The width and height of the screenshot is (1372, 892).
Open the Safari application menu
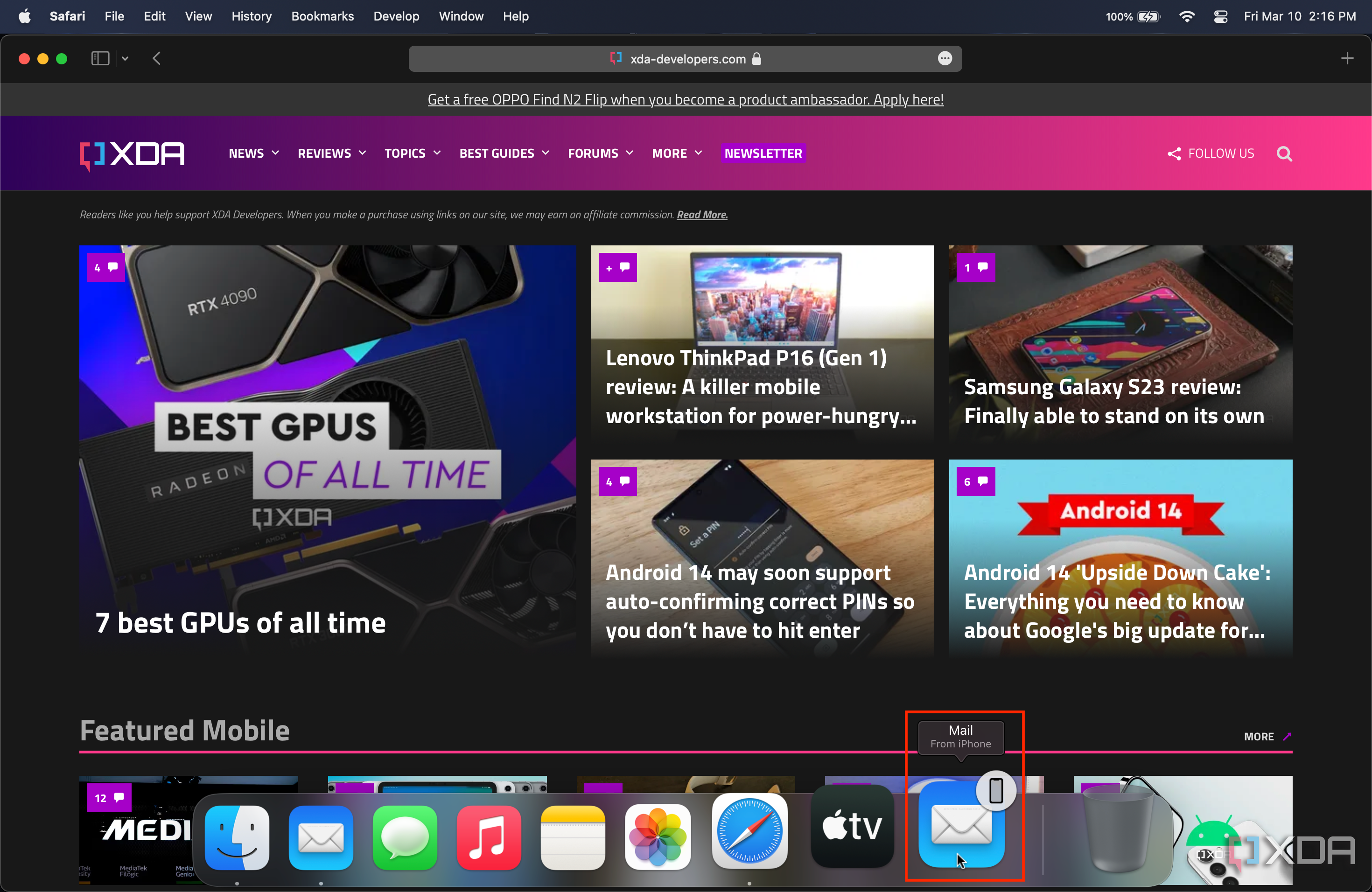click(x=67, y=16)
